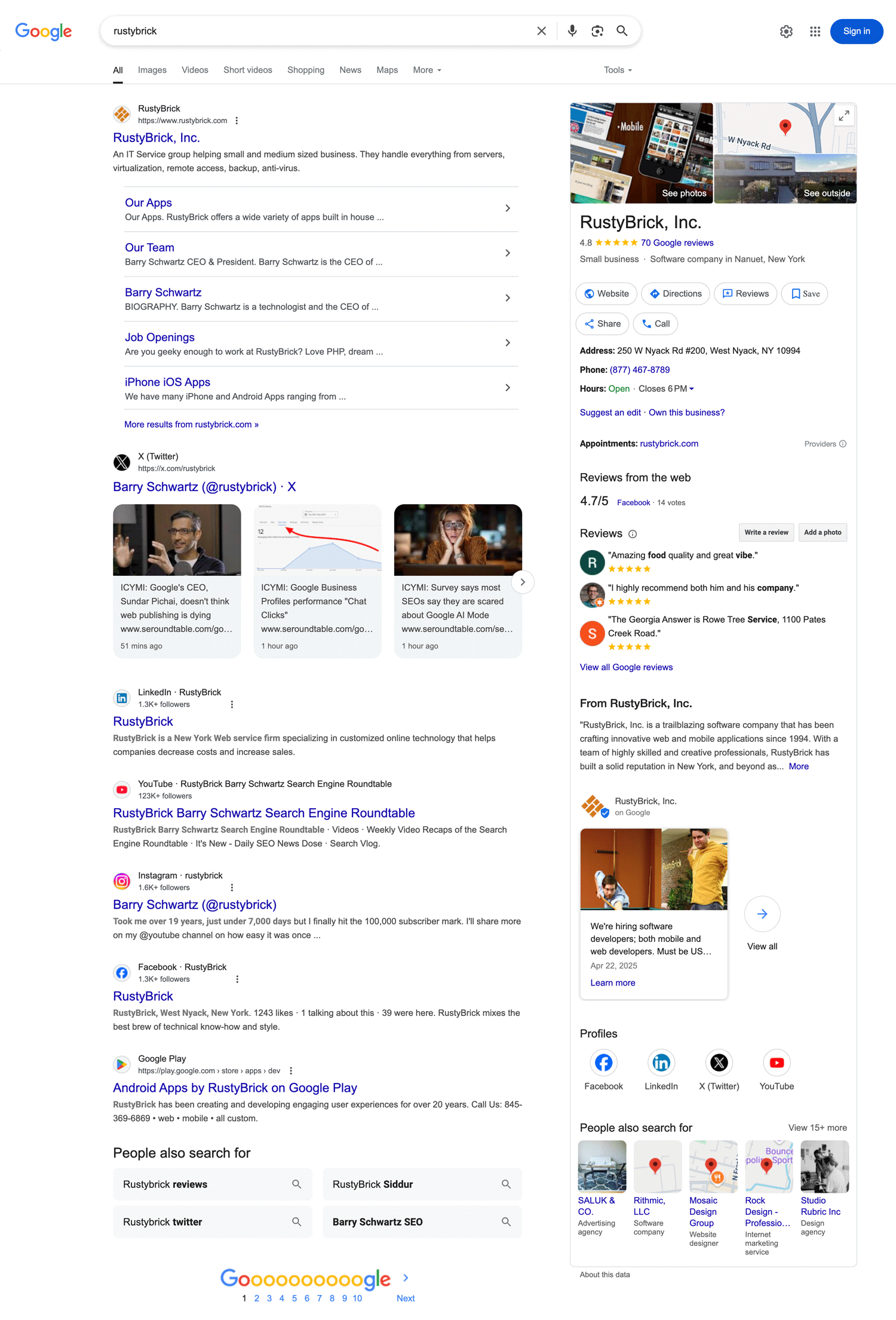896x1320 pixels.
Task: Click the Sign in button
Action: [856, 31]
